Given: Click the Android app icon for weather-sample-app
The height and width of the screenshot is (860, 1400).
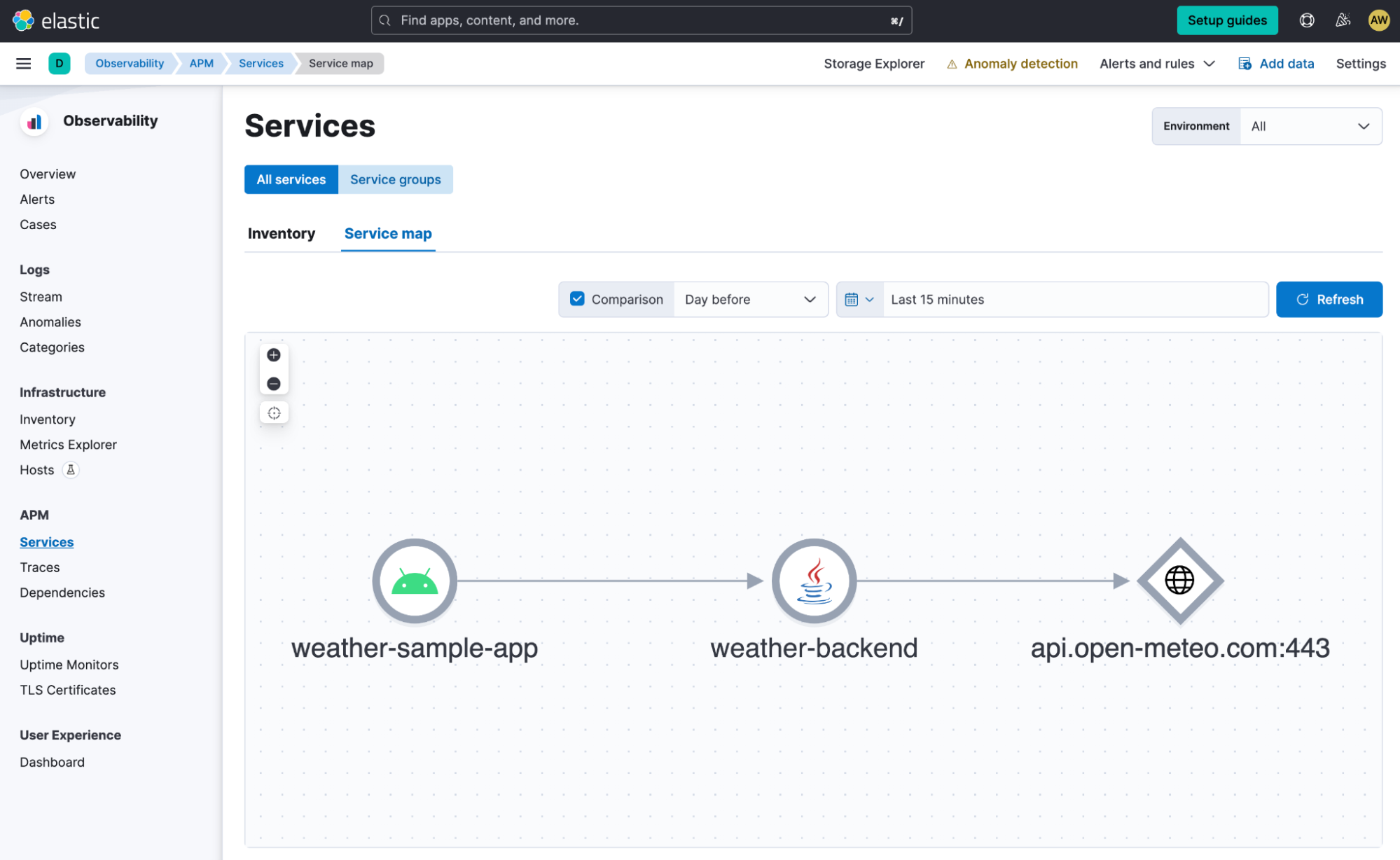Looking at the screenshot, I should pyautogui.click(x=414, y=580).
